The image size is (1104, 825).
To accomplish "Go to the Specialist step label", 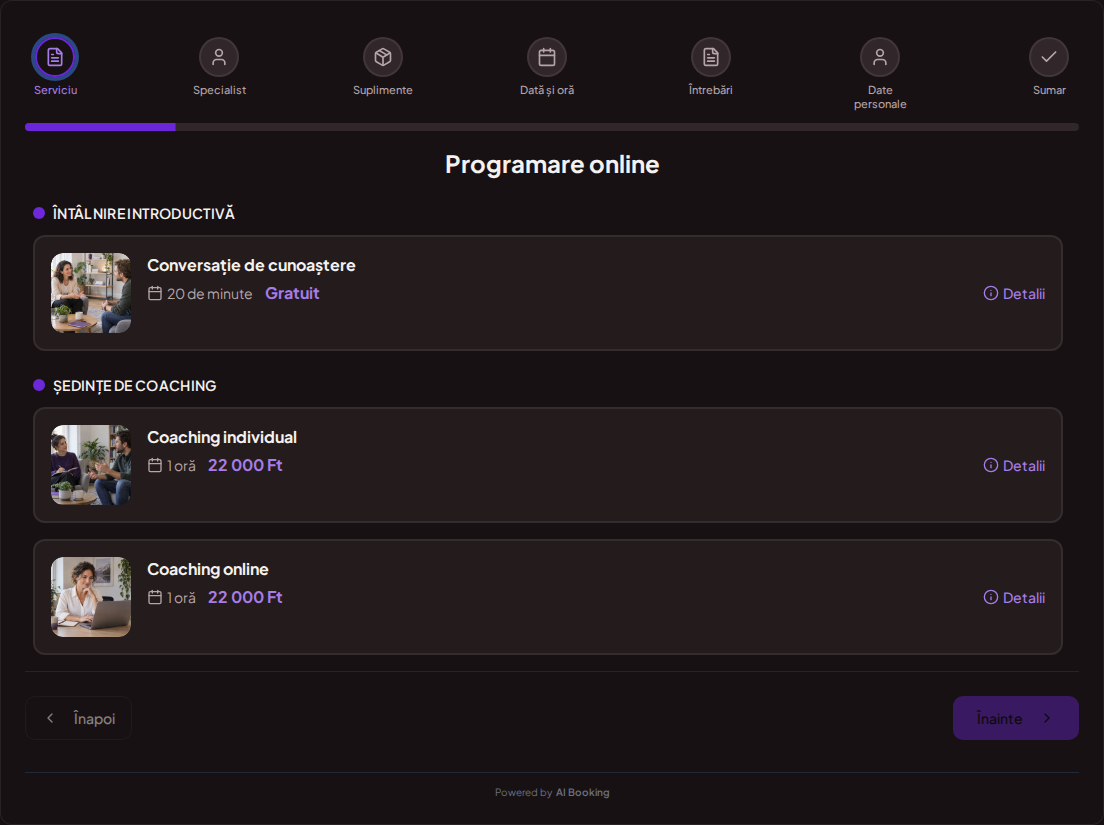I will [220, 90].
